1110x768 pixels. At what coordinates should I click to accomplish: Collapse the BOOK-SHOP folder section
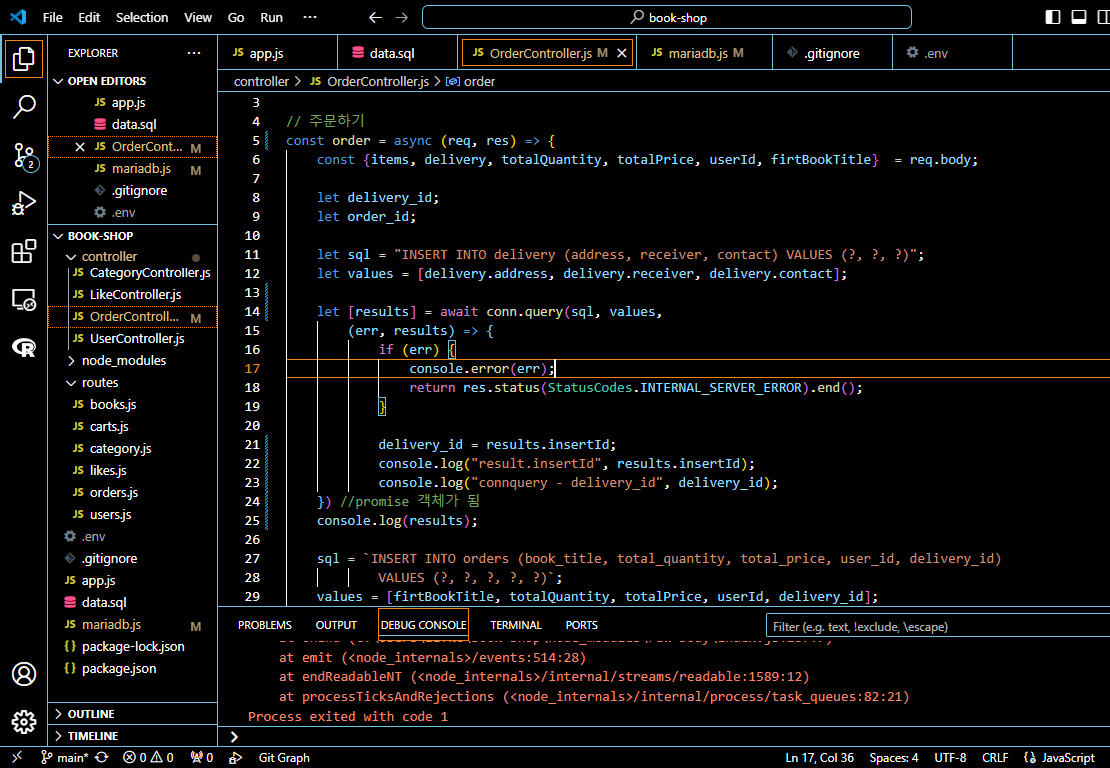pyautogui.click(x=58, y=236)
